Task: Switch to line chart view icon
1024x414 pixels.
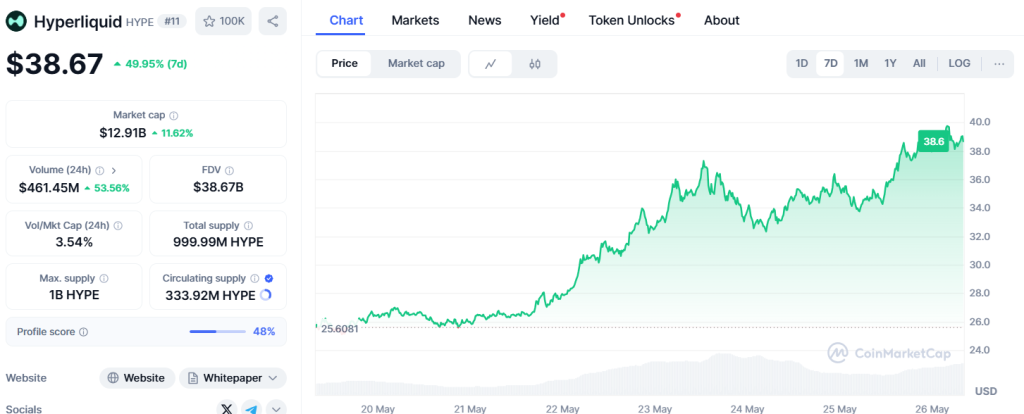Action: click(x=490, y=63)
